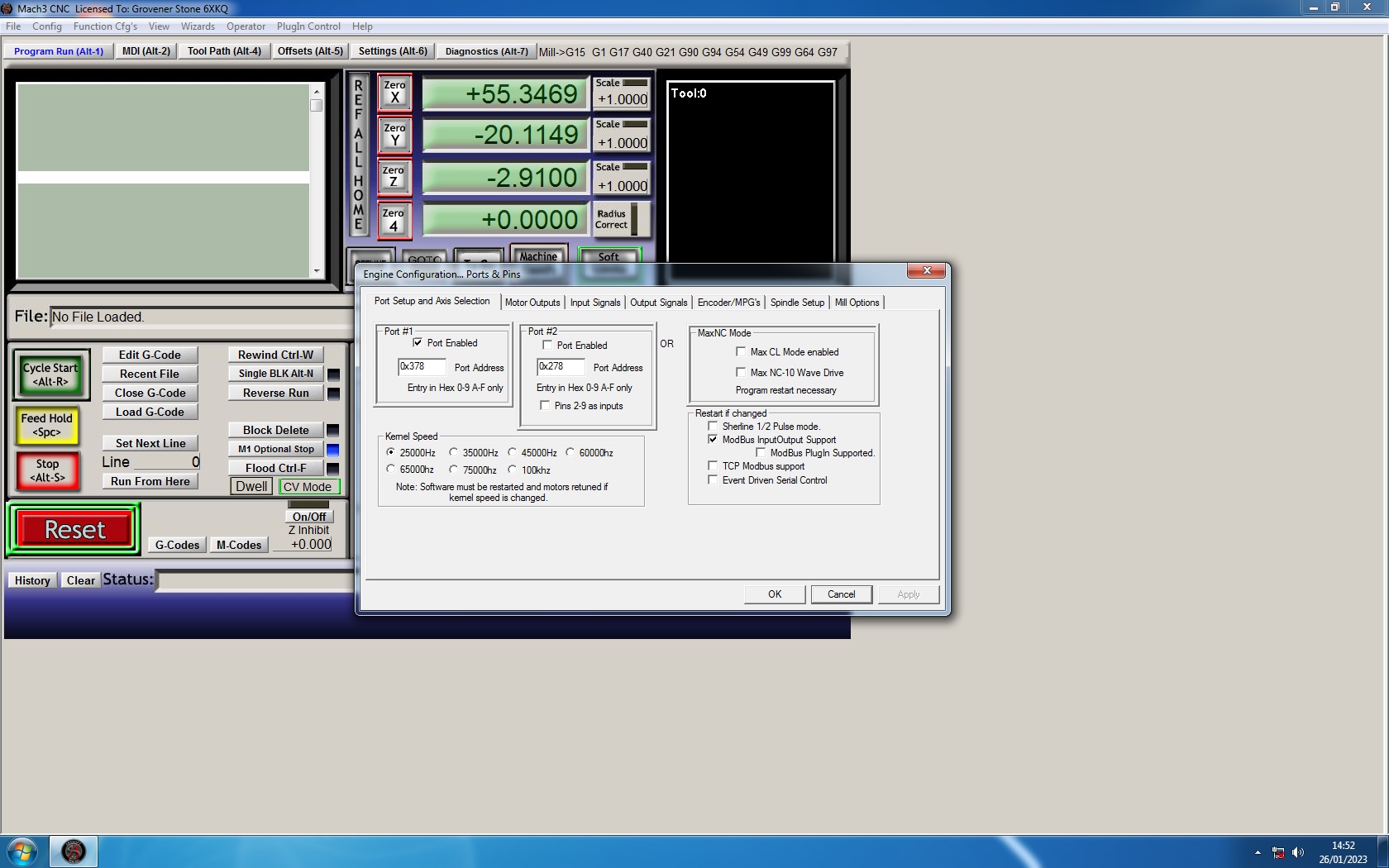1389x868 pixels.
Task: Click the Zero Y axis button
Action: (x=394, y=135)
